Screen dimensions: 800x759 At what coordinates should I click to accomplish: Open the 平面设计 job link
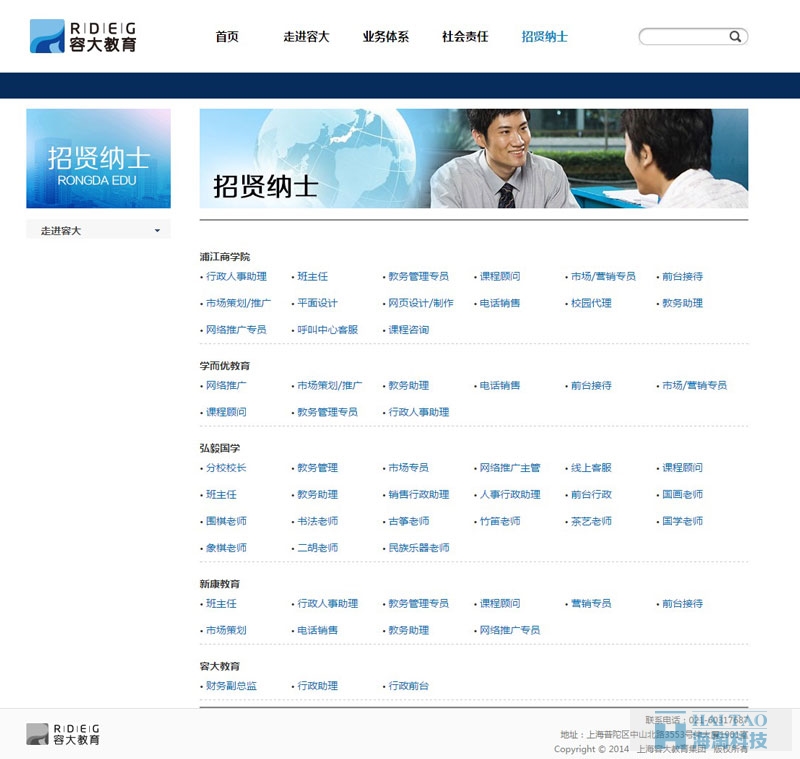click(x=317, y=303)
